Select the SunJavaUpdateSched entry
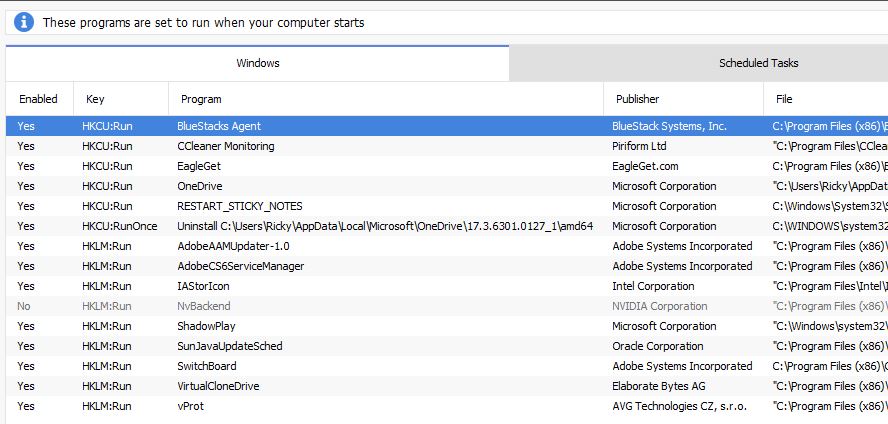This screenshot has width=888, height=424. (230, 346)
